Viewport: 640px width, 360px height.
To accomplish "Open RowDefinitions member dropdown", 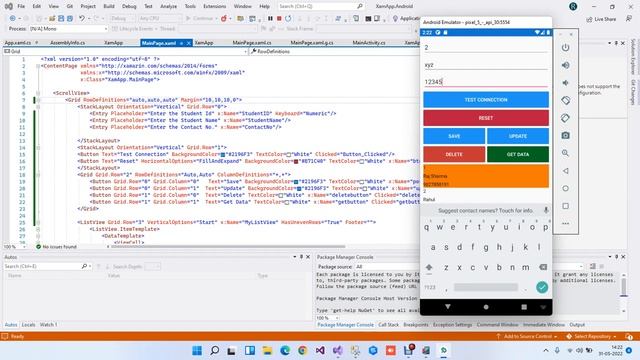I will [335, 51].
